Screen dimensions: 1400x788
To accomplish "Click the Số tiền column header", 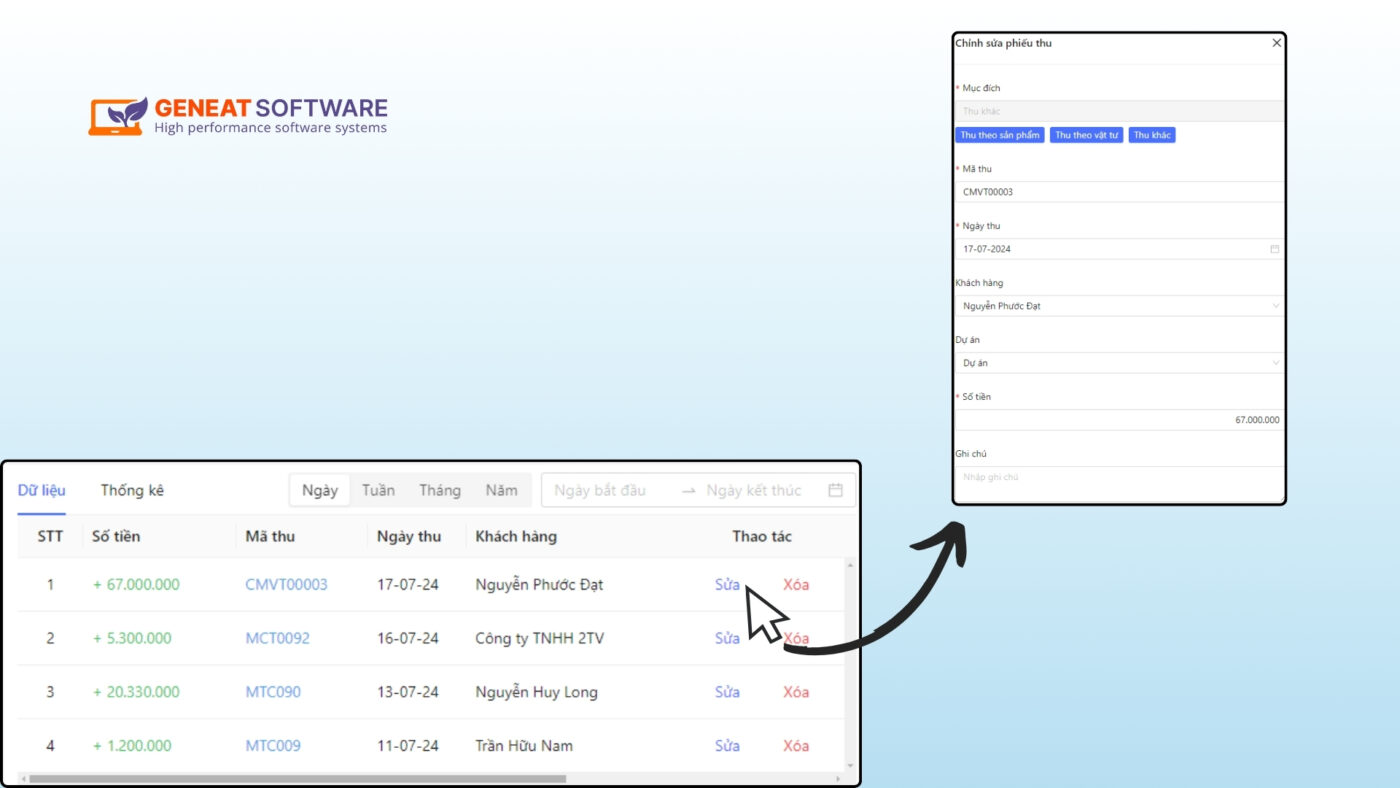I will [x=116, y=537].
